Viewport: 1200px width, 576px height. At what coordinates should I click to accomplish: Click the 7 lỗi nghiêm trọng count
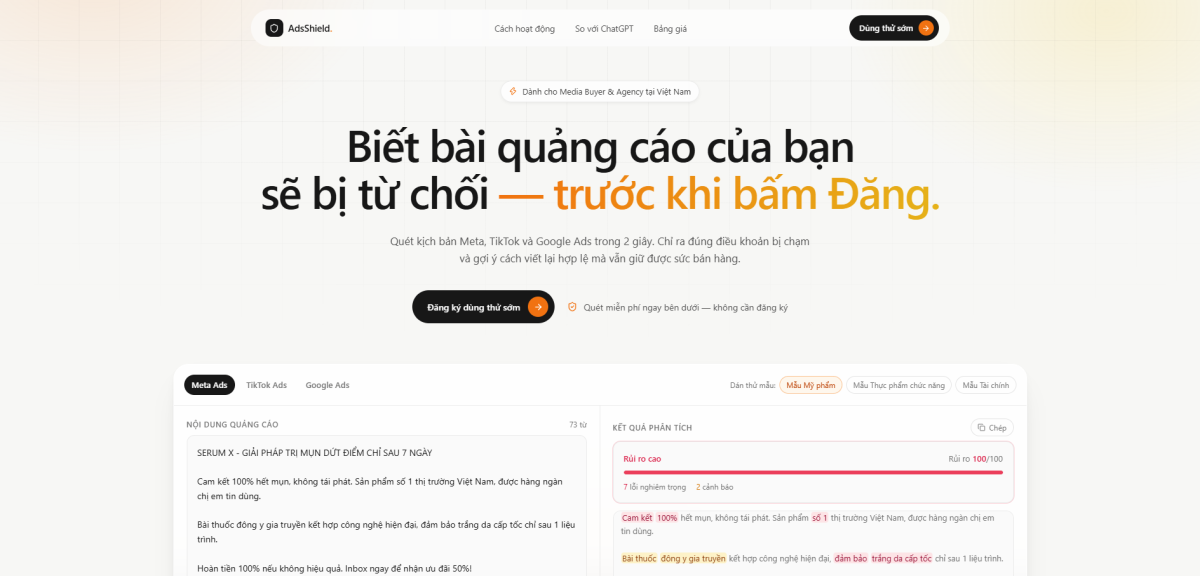(654, 487)
